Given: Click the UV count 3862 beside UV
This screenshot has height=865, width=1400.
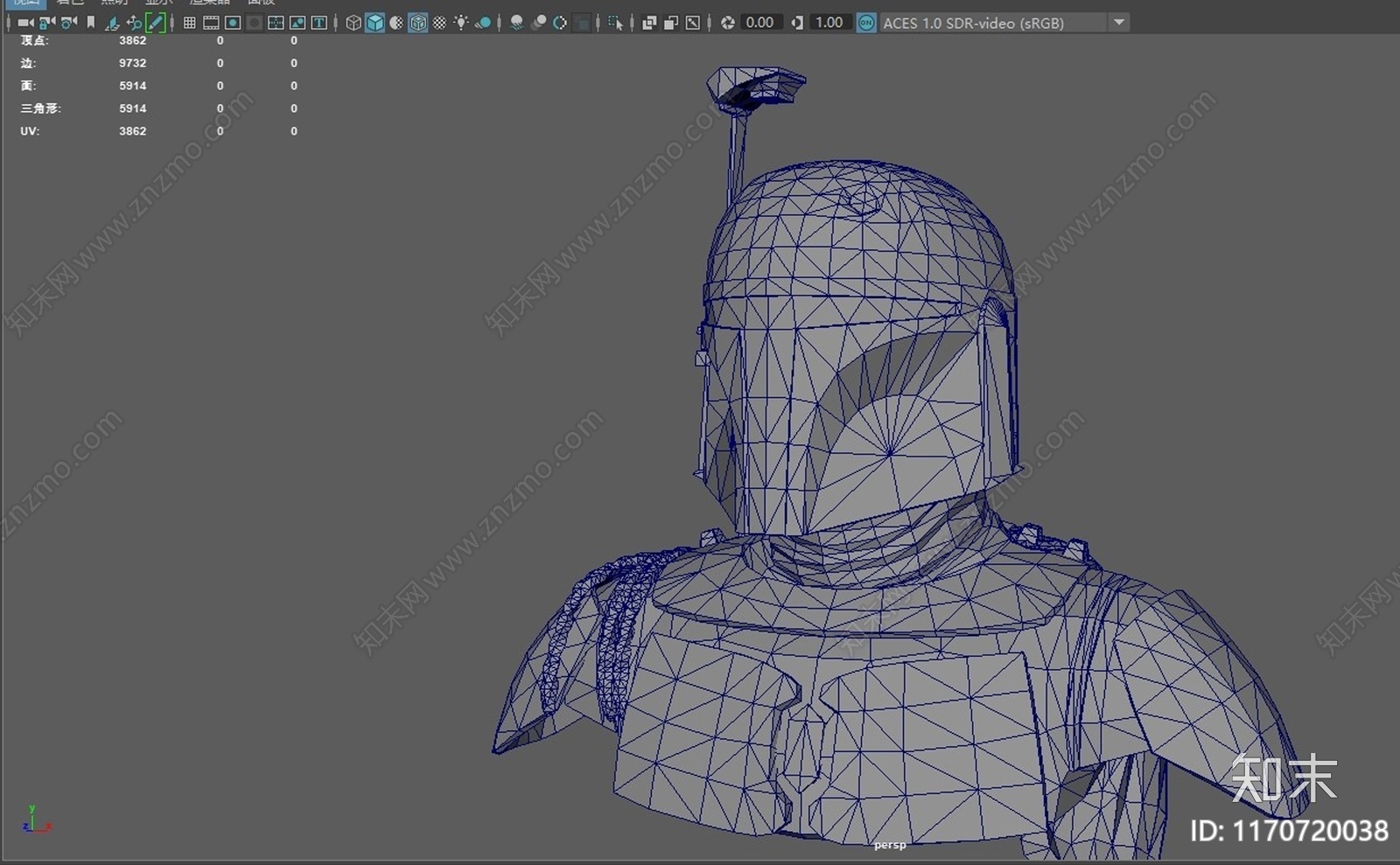Looking at the screenshot, I should pyautogui.click(x=133, y=131).
